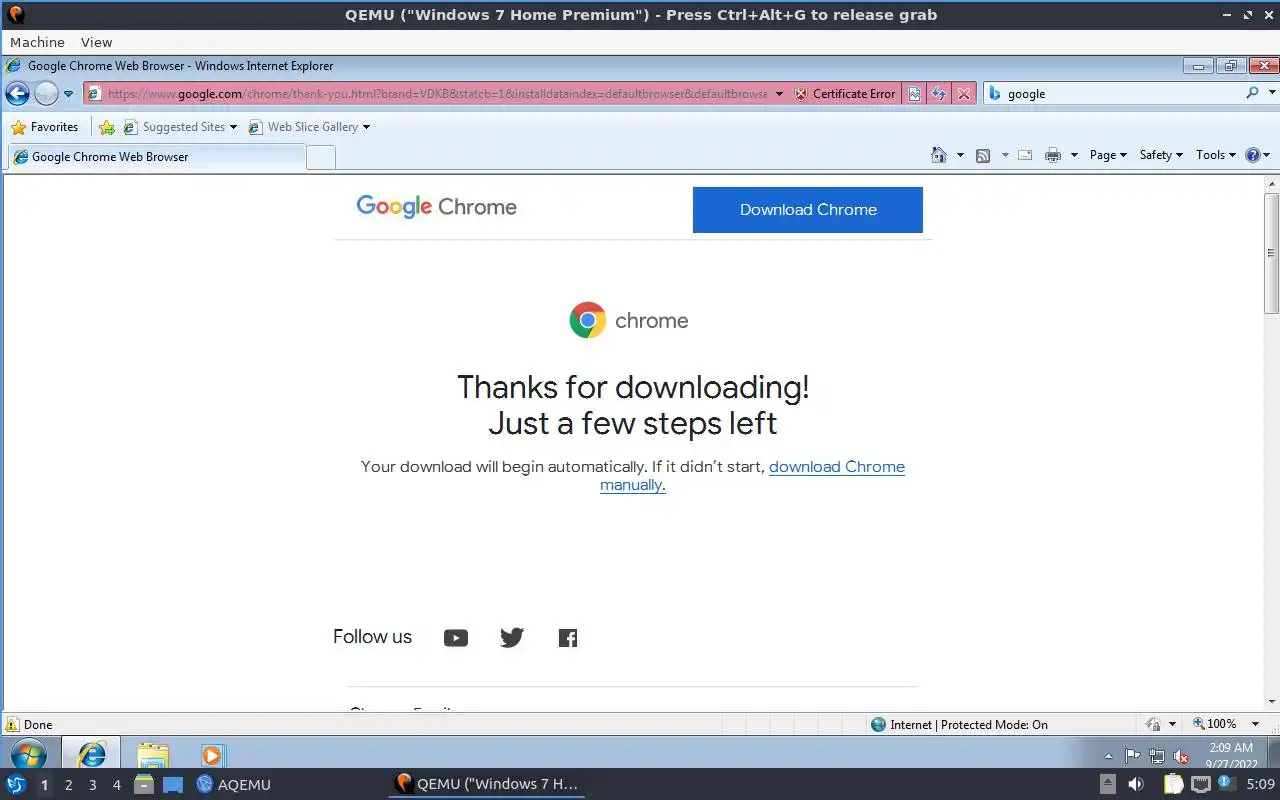Switch to virtual desktop 2
This screenshot has width=1280, height=800.
point(68,785)
